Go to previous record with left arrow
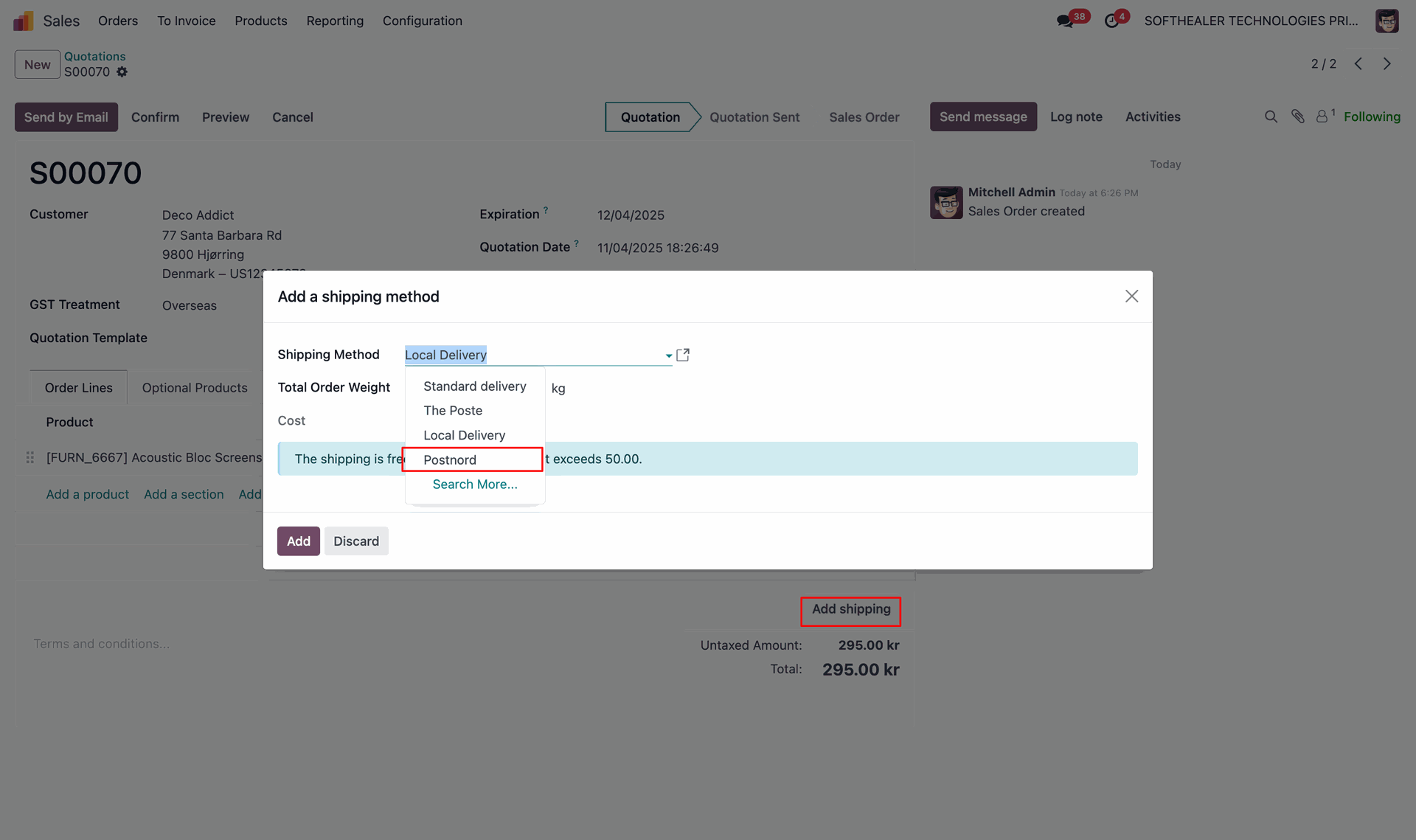 pos(1358,64)
